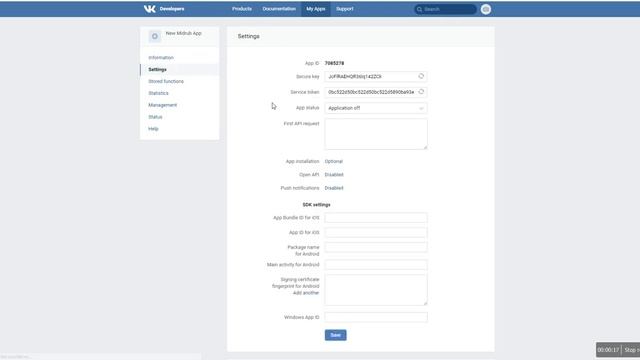Open the App status dropdown
640x360 pixels.
tap(376, 108)
